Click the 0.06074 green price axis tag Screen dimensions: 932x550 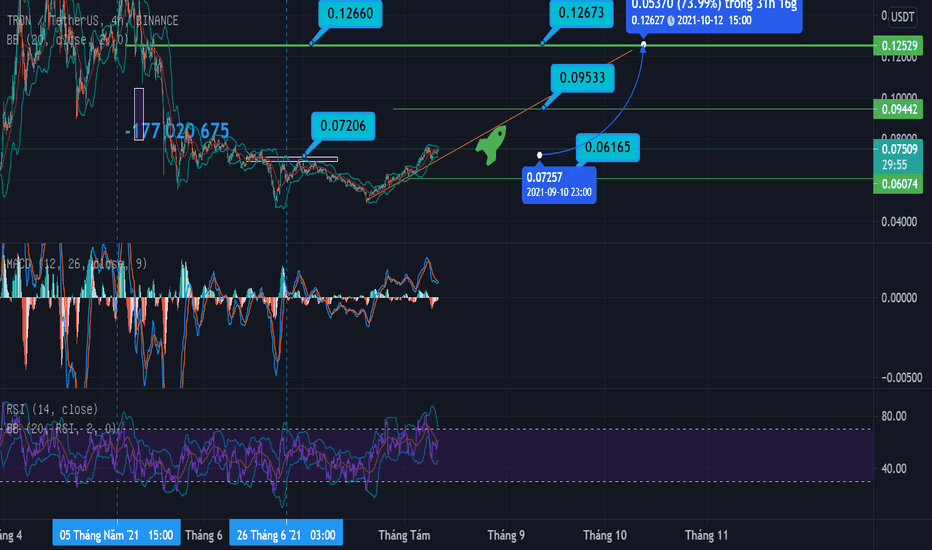[x=898, y=184]
